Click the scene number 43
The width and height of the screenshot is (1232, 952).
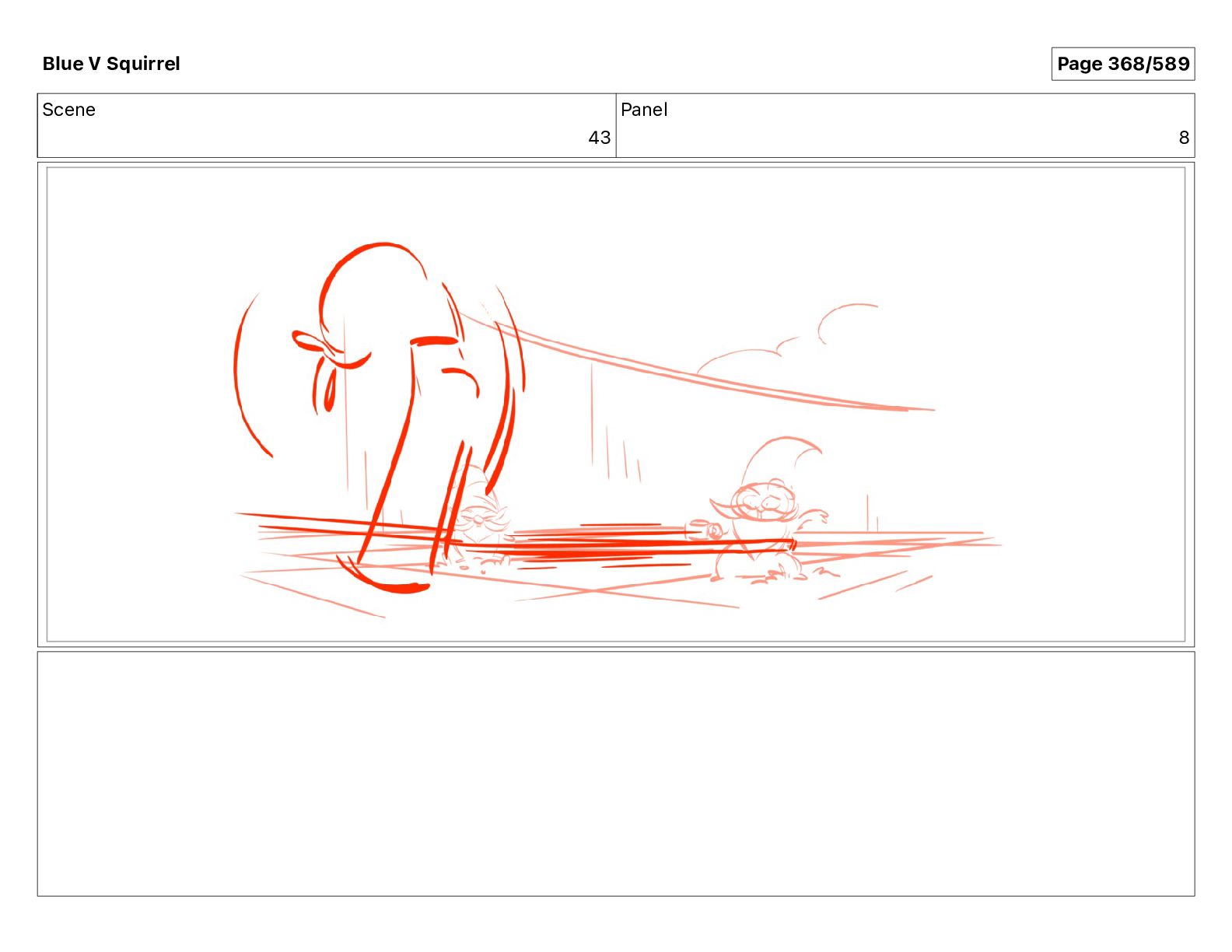(x=599, y=138)
